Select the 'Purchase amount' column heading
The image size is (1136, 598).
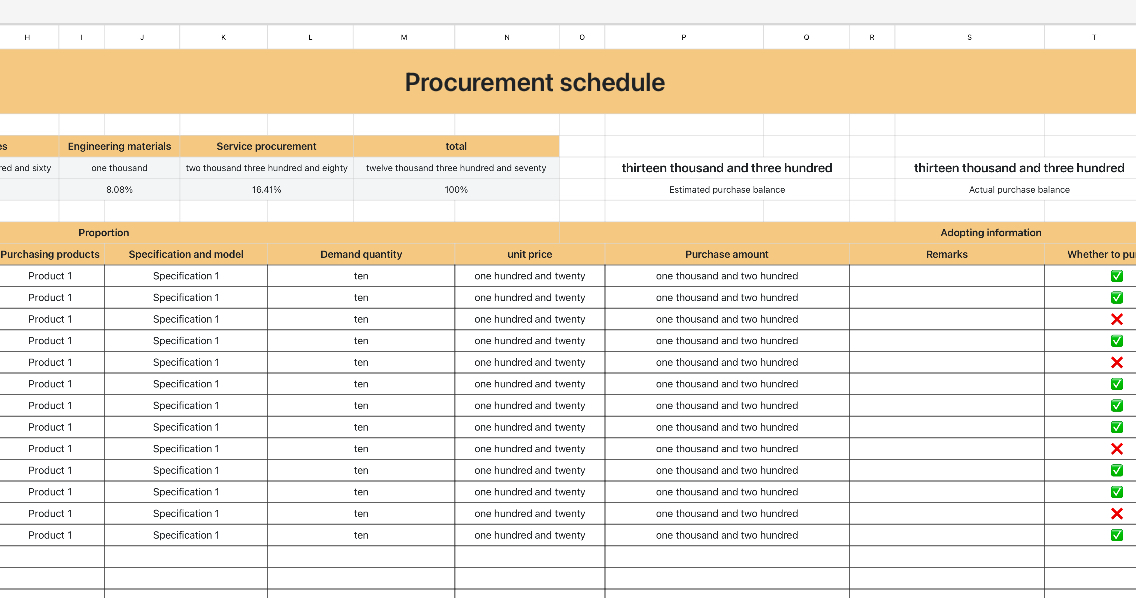point(727,254)
